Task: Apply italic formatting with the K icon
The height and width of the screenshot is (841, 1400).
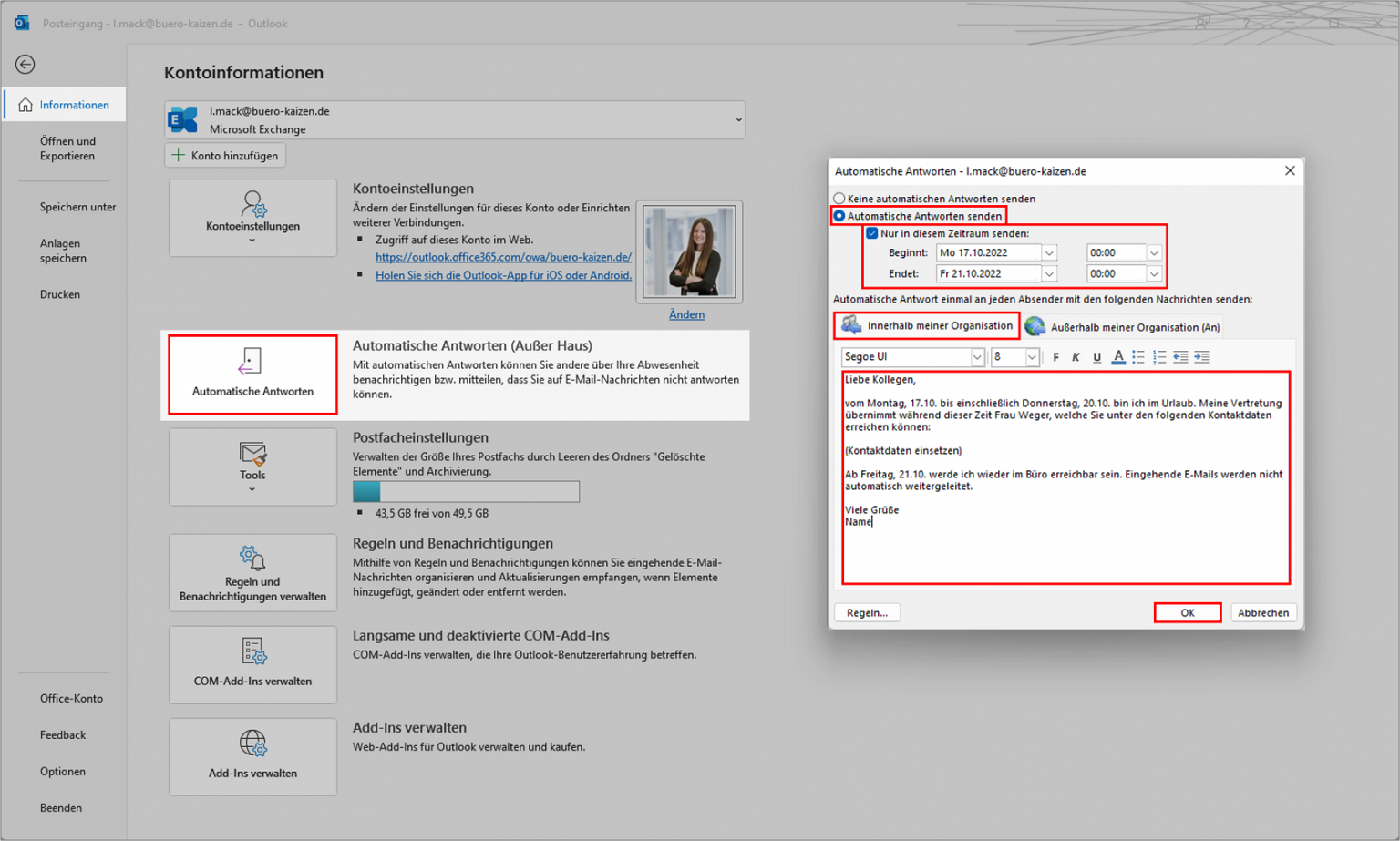Action: point(1076,357)
